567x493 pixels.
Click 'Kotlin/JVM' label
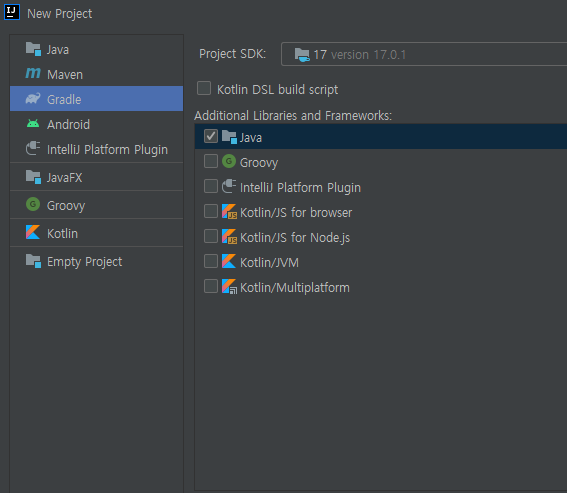pyautogui.click(x=269, y=263)
